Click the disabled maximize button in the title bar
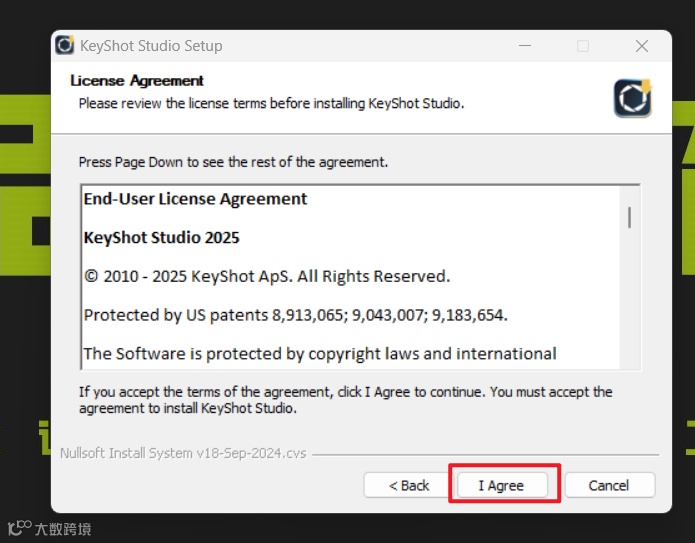 point(583,46)
